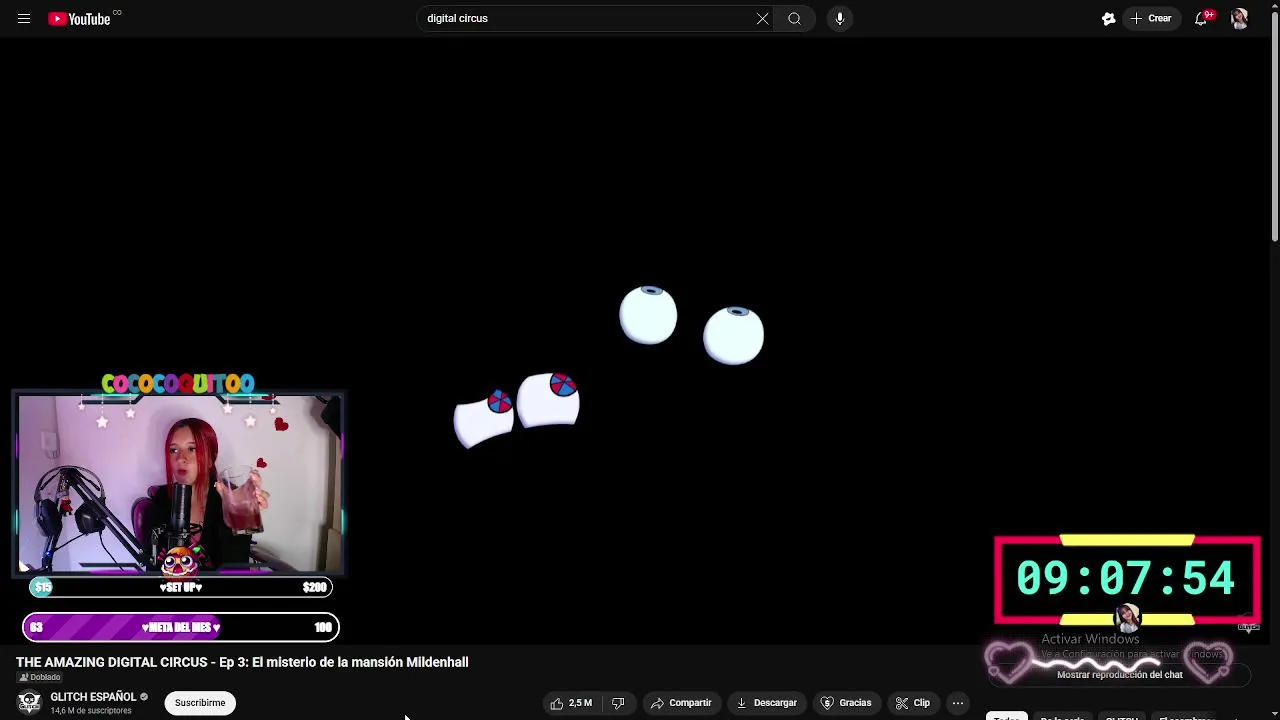Screen dimensions: 1280x720
Task: Like the video (2,5 M thumbs up)
Action: pyautogui.click(x=571, y=703)
